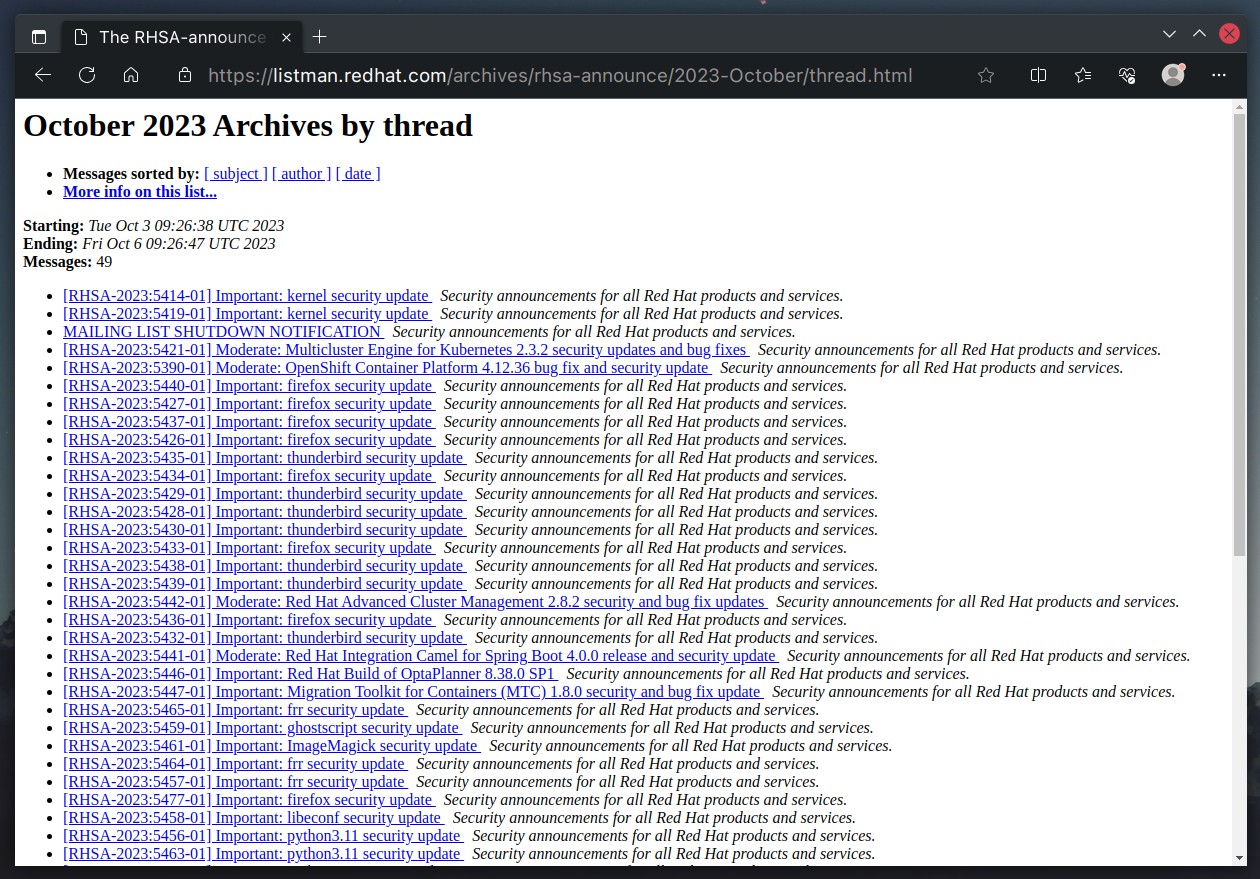Image resolution: width=1260 pixels, height=879 pixels.
Task: Click the vertical scrollbar thumb
Action: [x=1239, y=335]
